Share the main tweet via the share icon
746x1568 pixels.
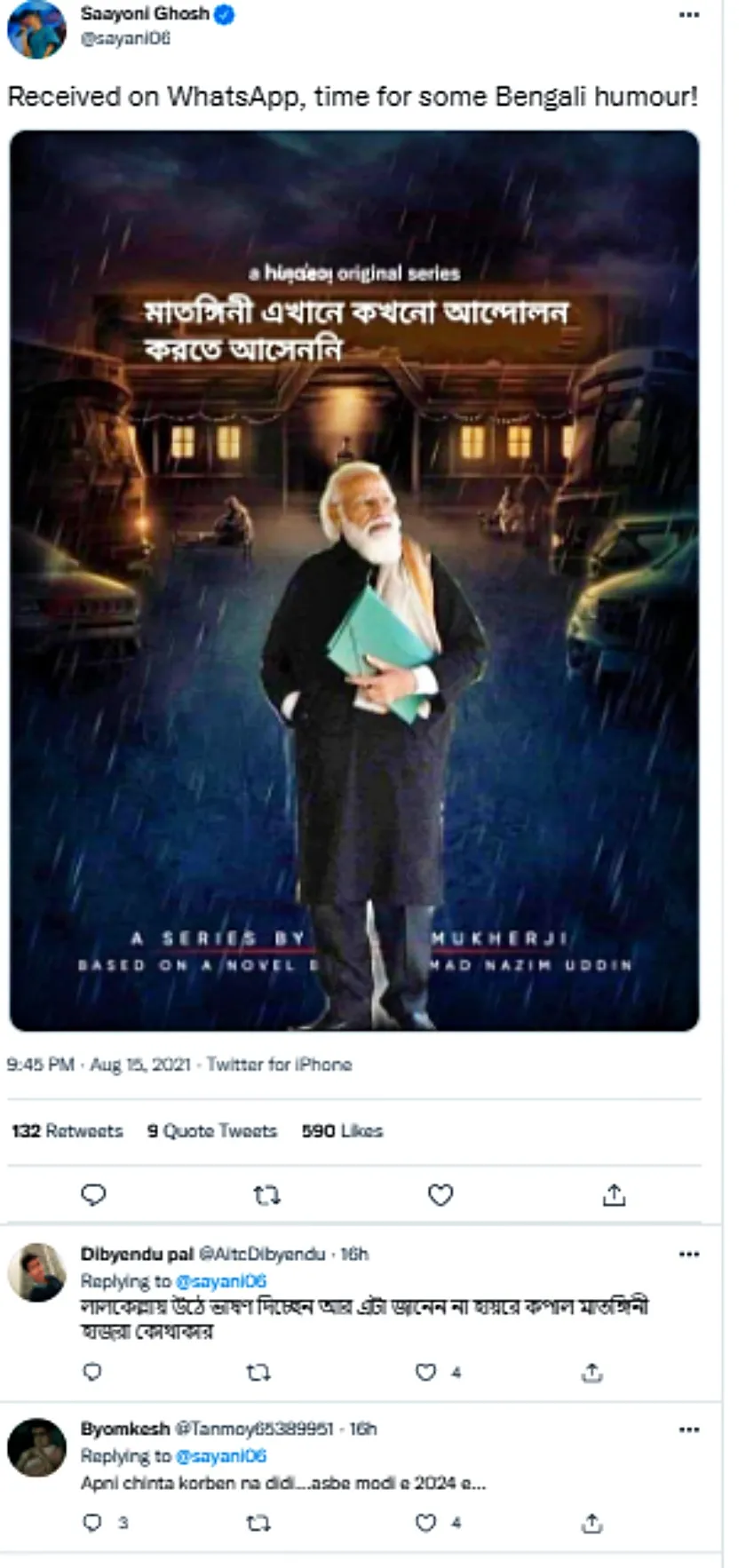614,1195
